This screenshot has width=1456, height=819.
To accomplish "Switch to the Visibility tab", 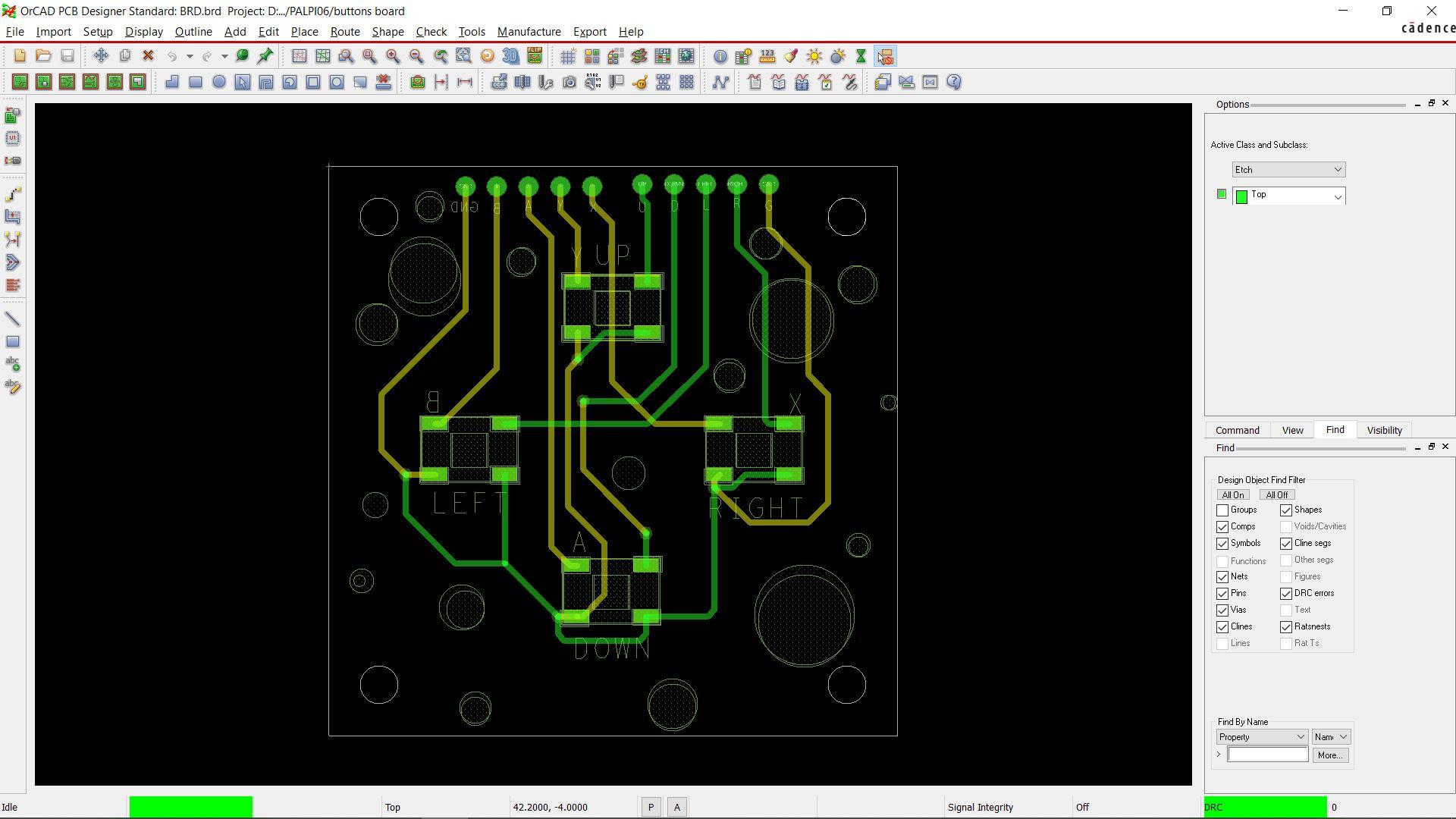I will 1384,430.
